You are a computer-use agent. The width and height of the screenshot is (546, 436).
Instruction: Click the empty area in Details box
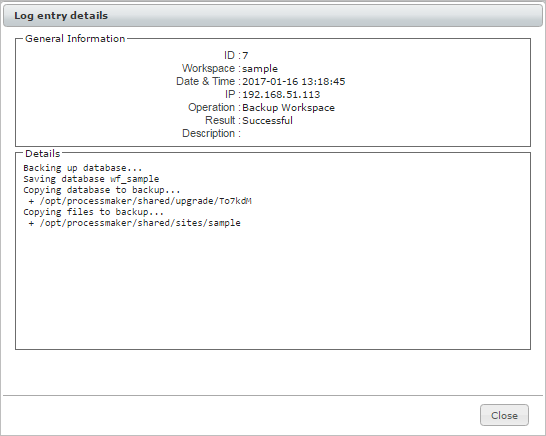coord(273,289)
